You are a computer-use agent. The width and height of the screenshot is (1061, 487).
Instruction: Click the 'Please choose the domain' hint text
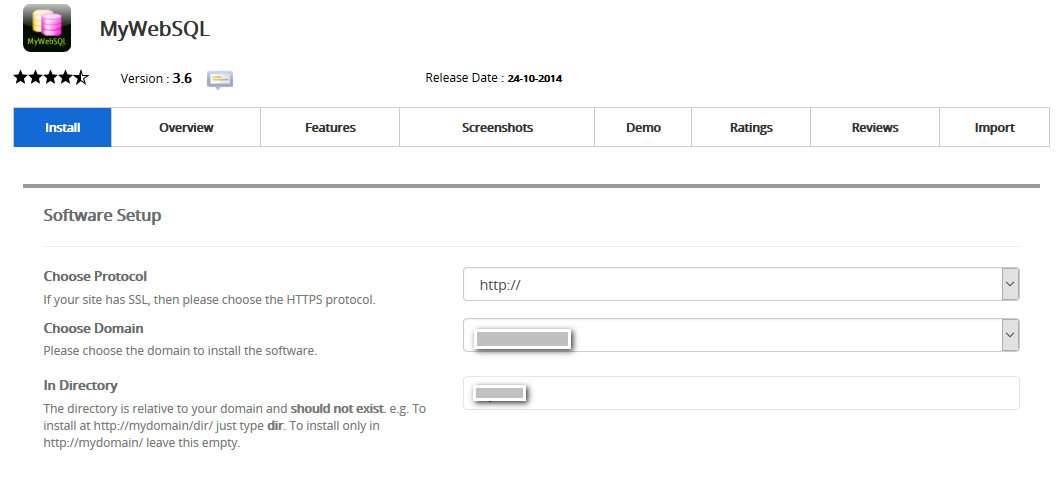[x=180, y=351]
